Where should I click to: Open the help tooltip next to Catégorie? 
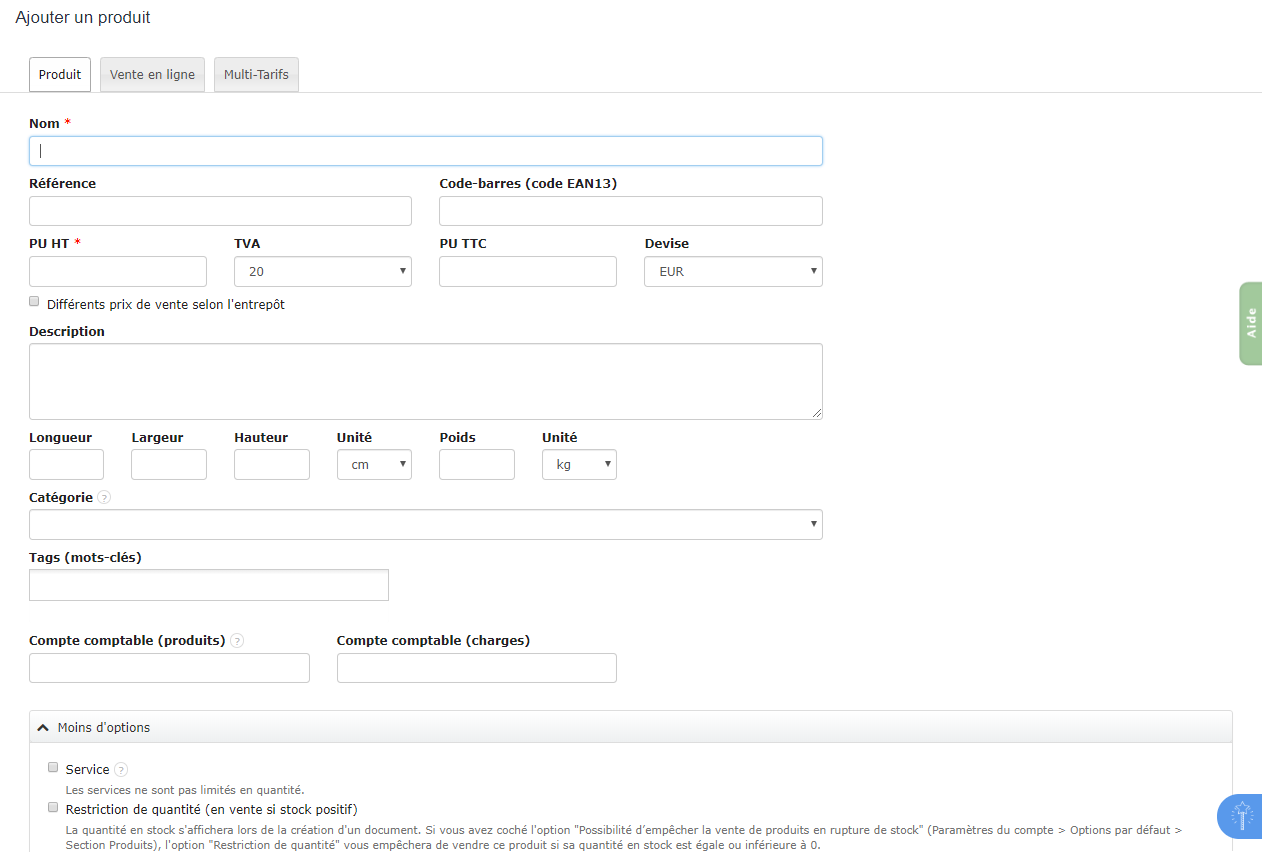pos(103,497)
